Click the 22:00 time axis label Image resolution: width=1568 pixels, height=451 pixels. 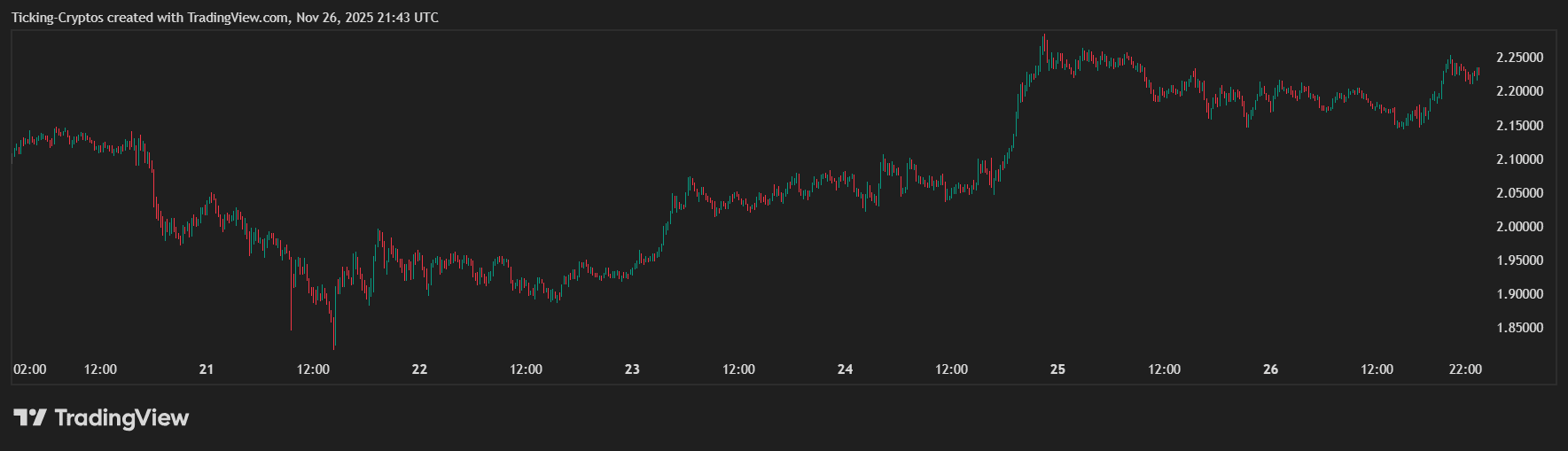point(1465,369)
